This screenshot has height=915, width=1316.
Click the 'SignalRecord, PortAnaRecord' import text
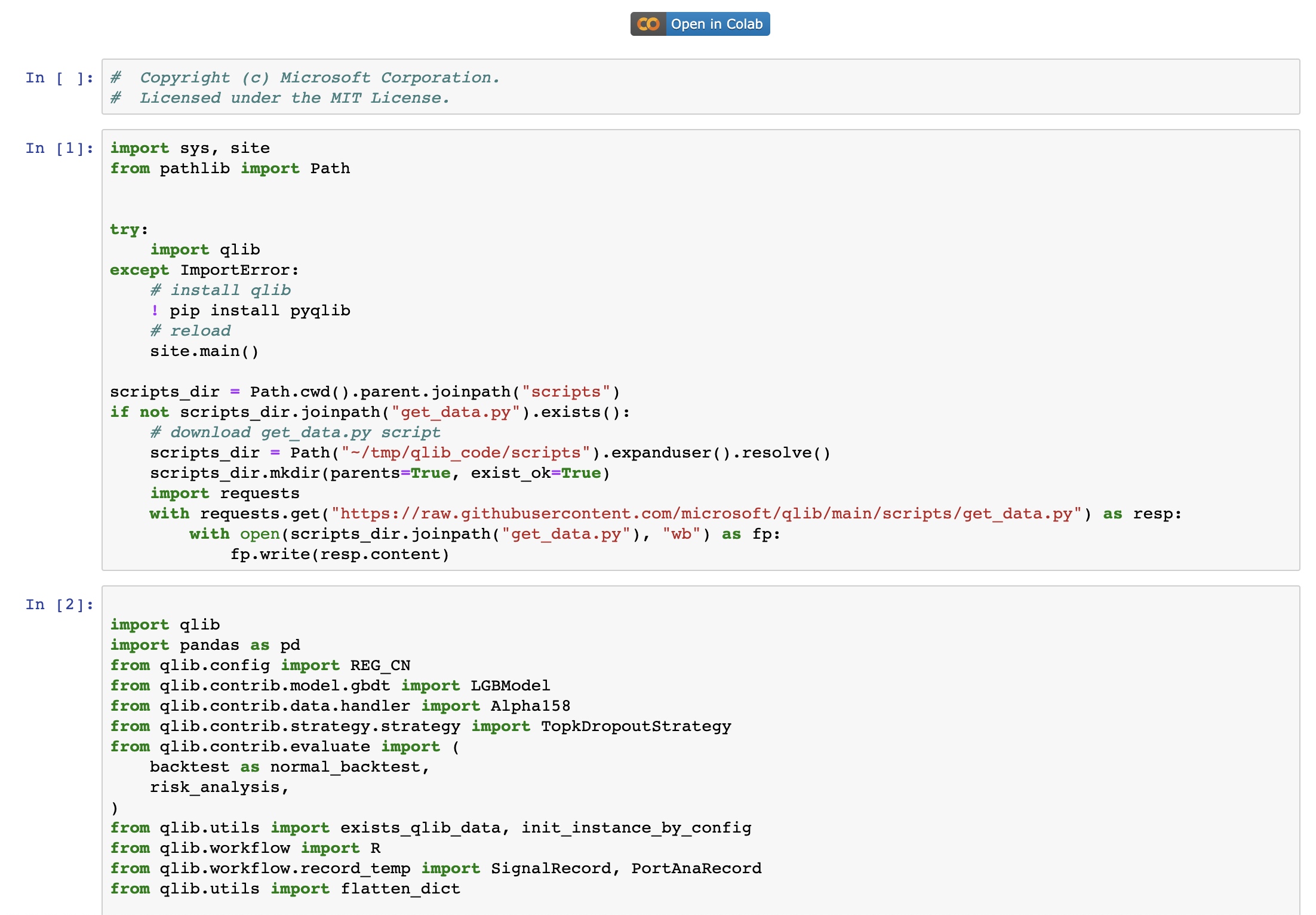[x=626, y=868]
